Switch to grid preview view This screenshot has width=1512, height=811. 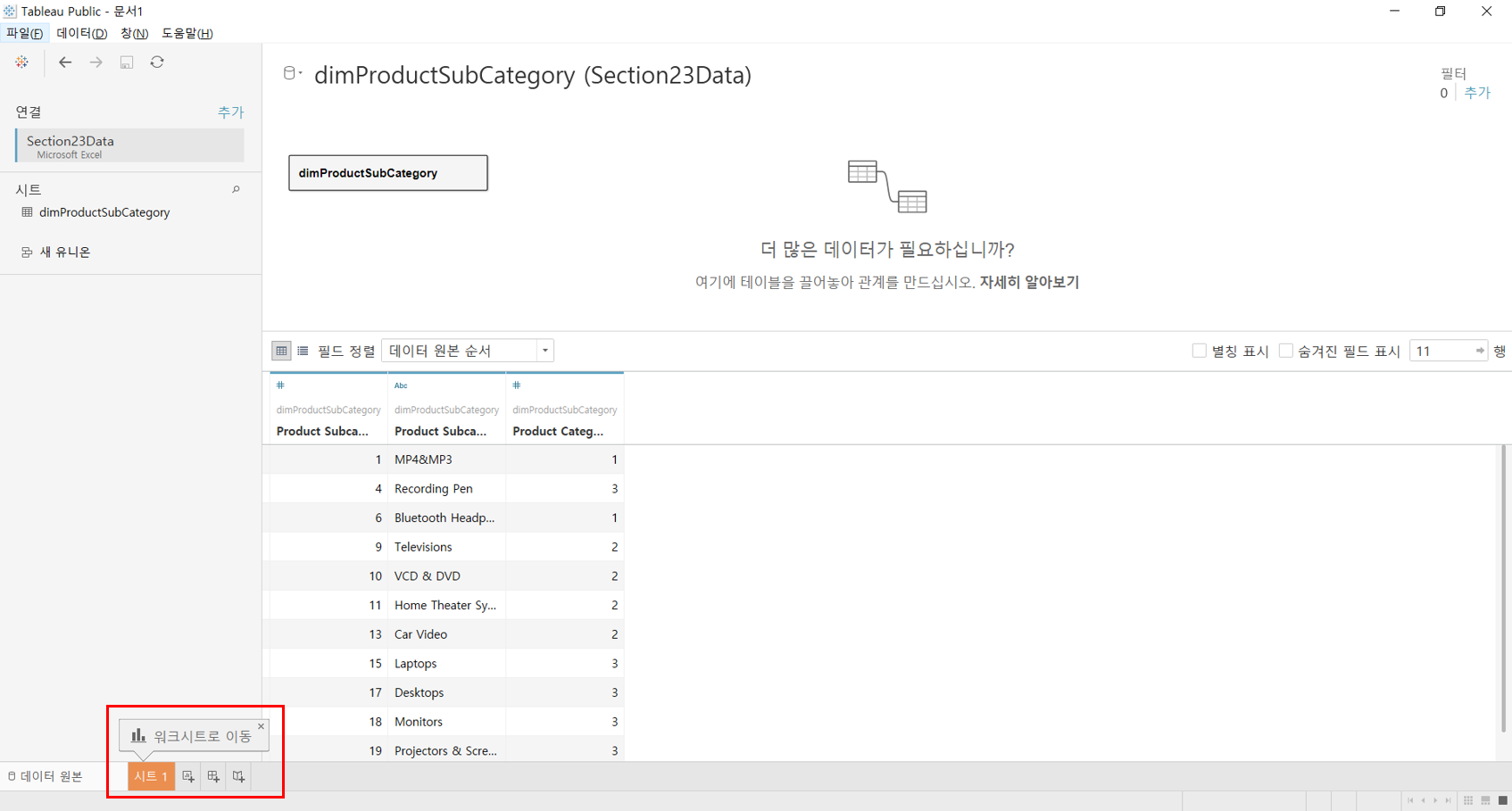tap(281, 351)
